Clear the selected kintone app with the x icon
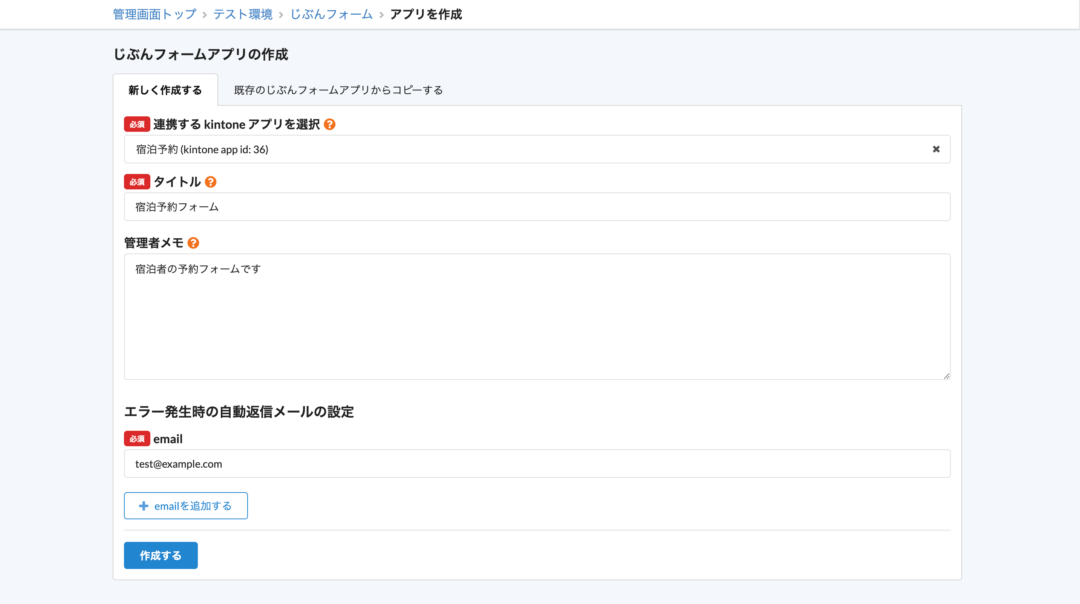This screenshot has height=604, width=1080. click(x=936, y=149)
